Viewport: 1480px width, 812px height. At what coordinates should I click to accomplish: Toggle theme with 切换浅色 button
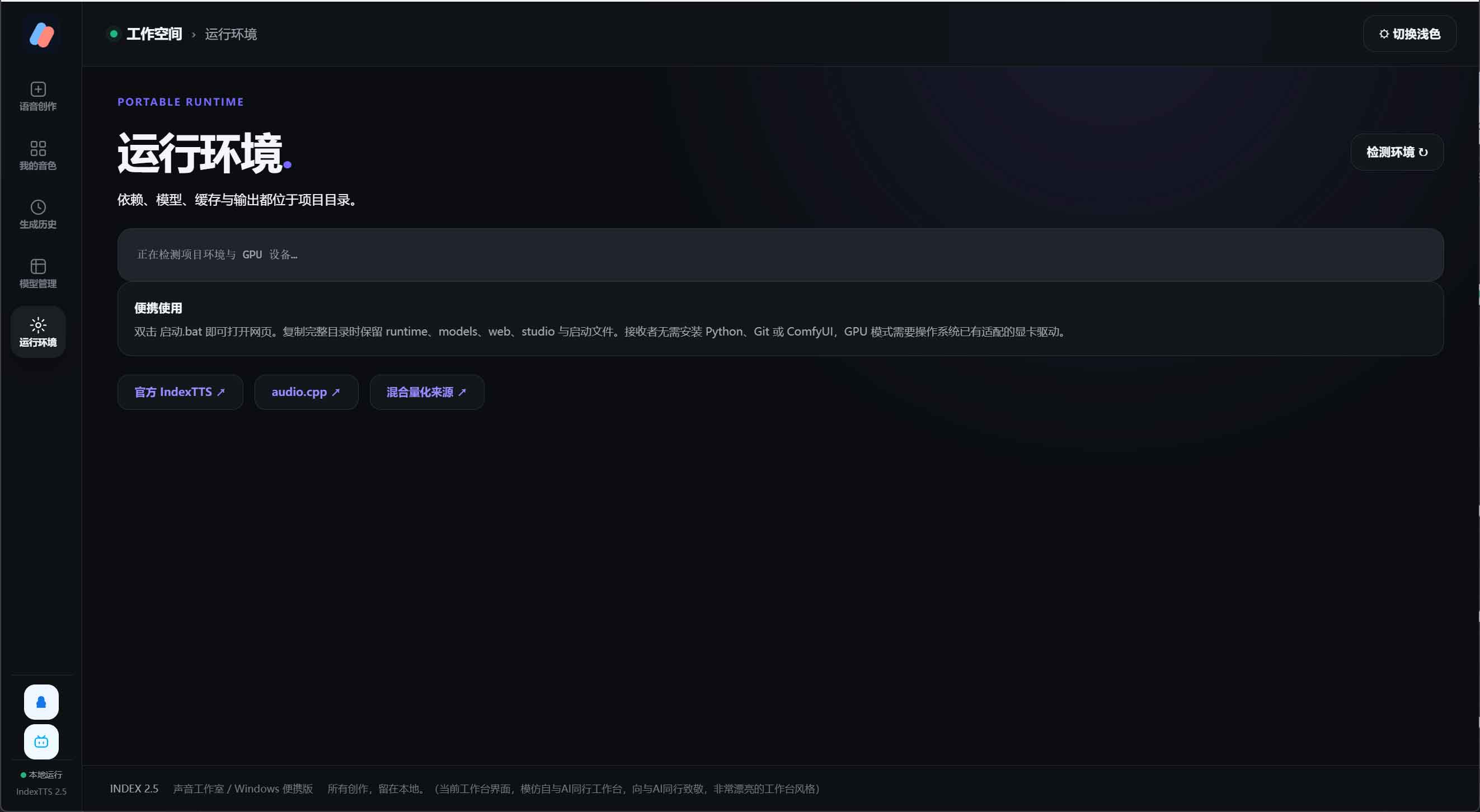(1409, 34)
